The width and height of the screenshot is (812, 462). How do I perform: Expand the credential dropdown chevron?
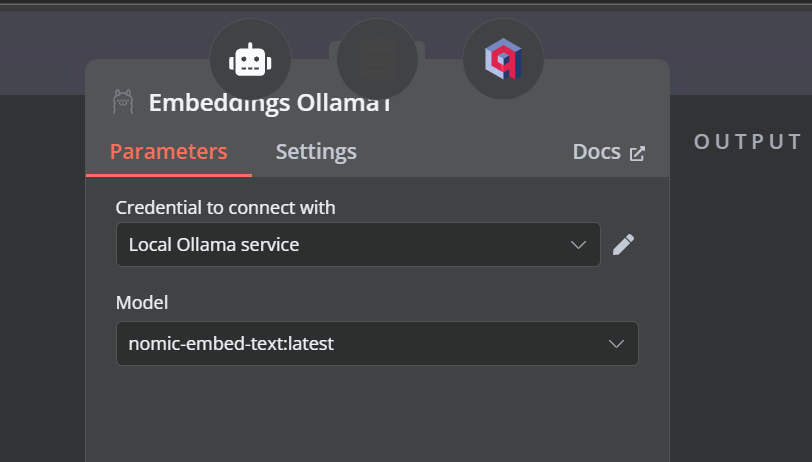pyautogui.click(x=578, y=244)
